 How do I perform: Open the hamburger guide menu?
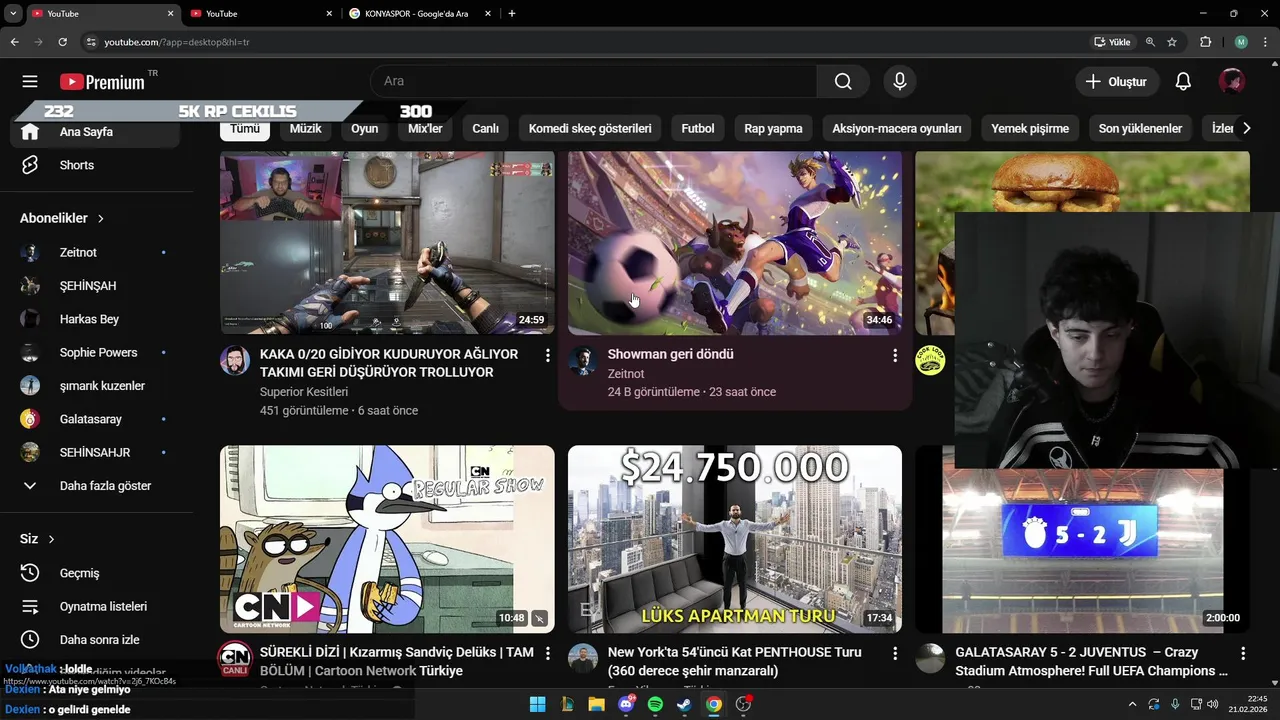click(30, 82)
